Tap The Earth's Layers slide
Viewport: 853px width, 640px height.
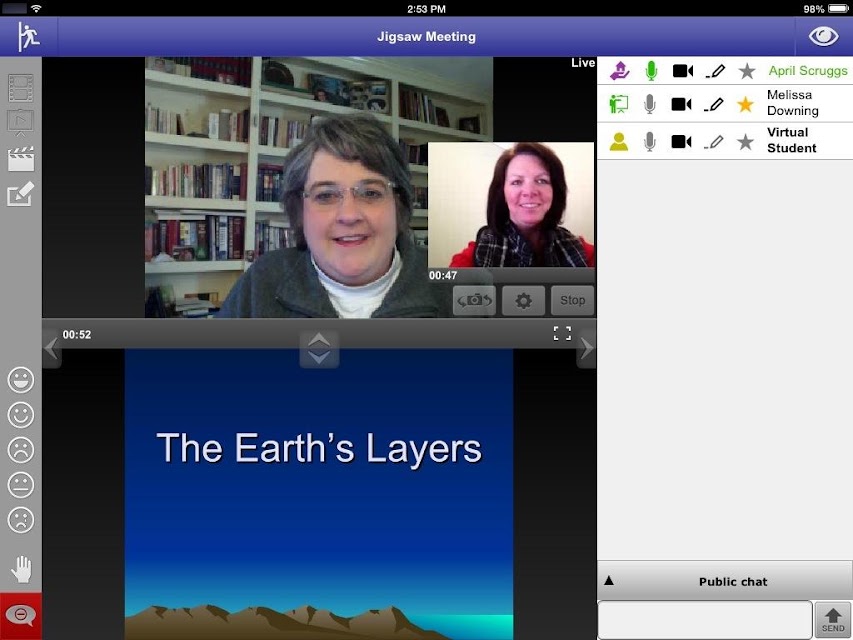(319, 494)
